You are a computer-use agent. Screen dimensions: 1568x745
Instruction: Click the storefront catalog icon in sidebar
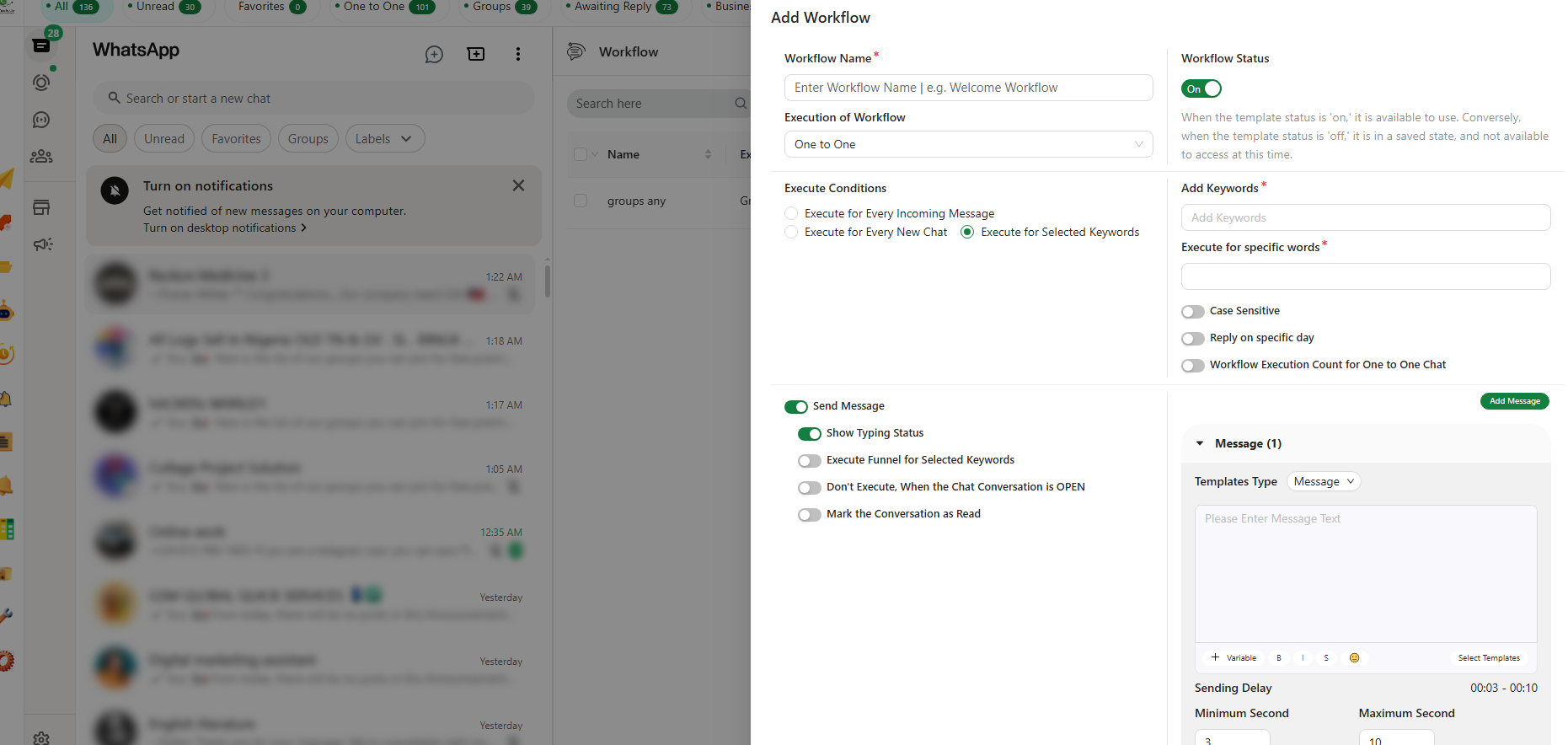[41, 207]
